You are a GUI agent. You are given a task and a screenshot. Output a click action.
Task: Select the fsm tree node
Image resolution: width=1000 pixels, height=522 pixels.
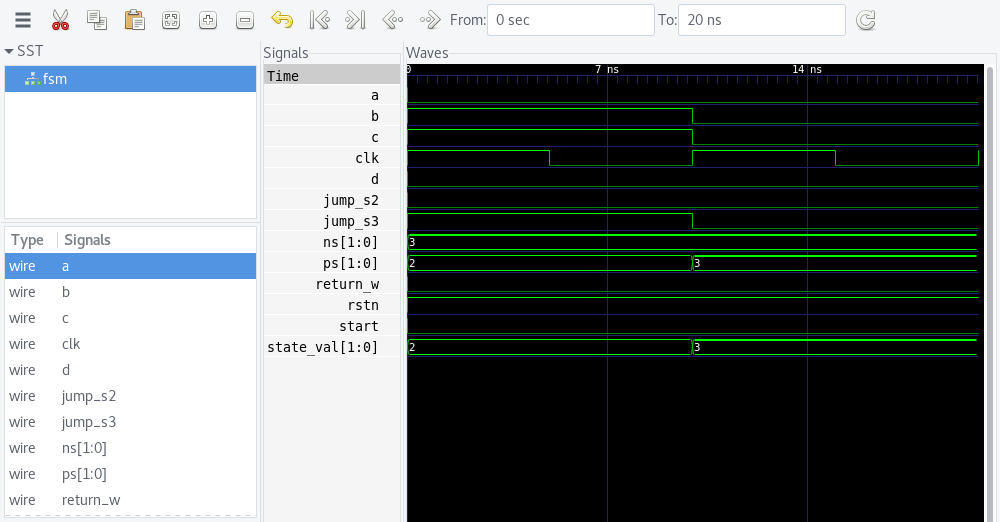click(130, 78)
